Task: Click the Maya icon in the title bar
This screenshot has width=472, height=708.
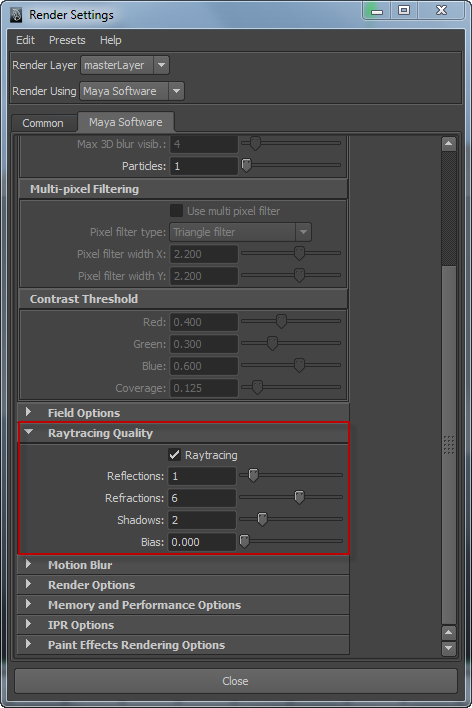Action: (16, 15)
